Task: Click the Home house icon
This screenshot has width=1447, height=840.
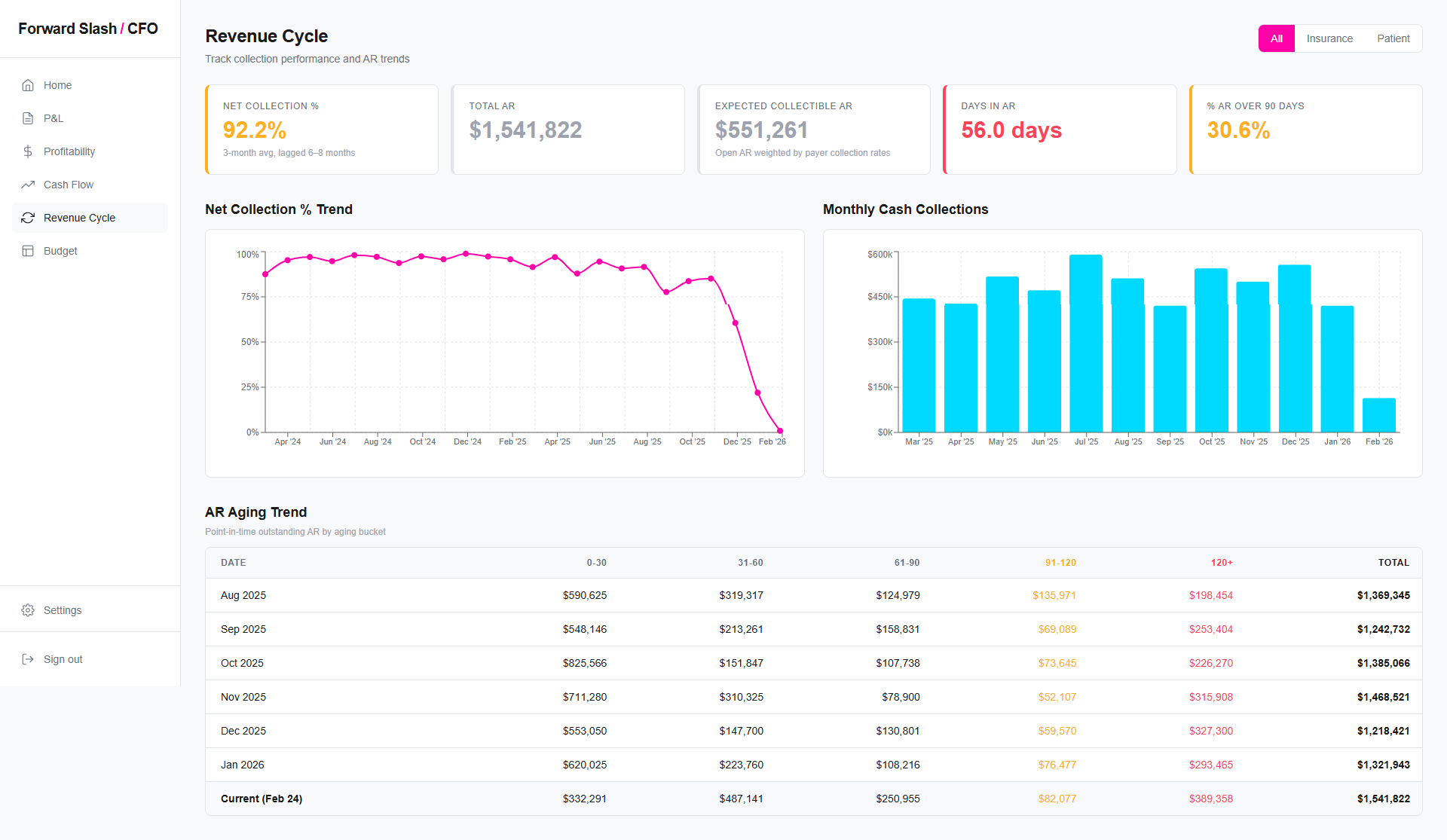Action: (28, 85)
